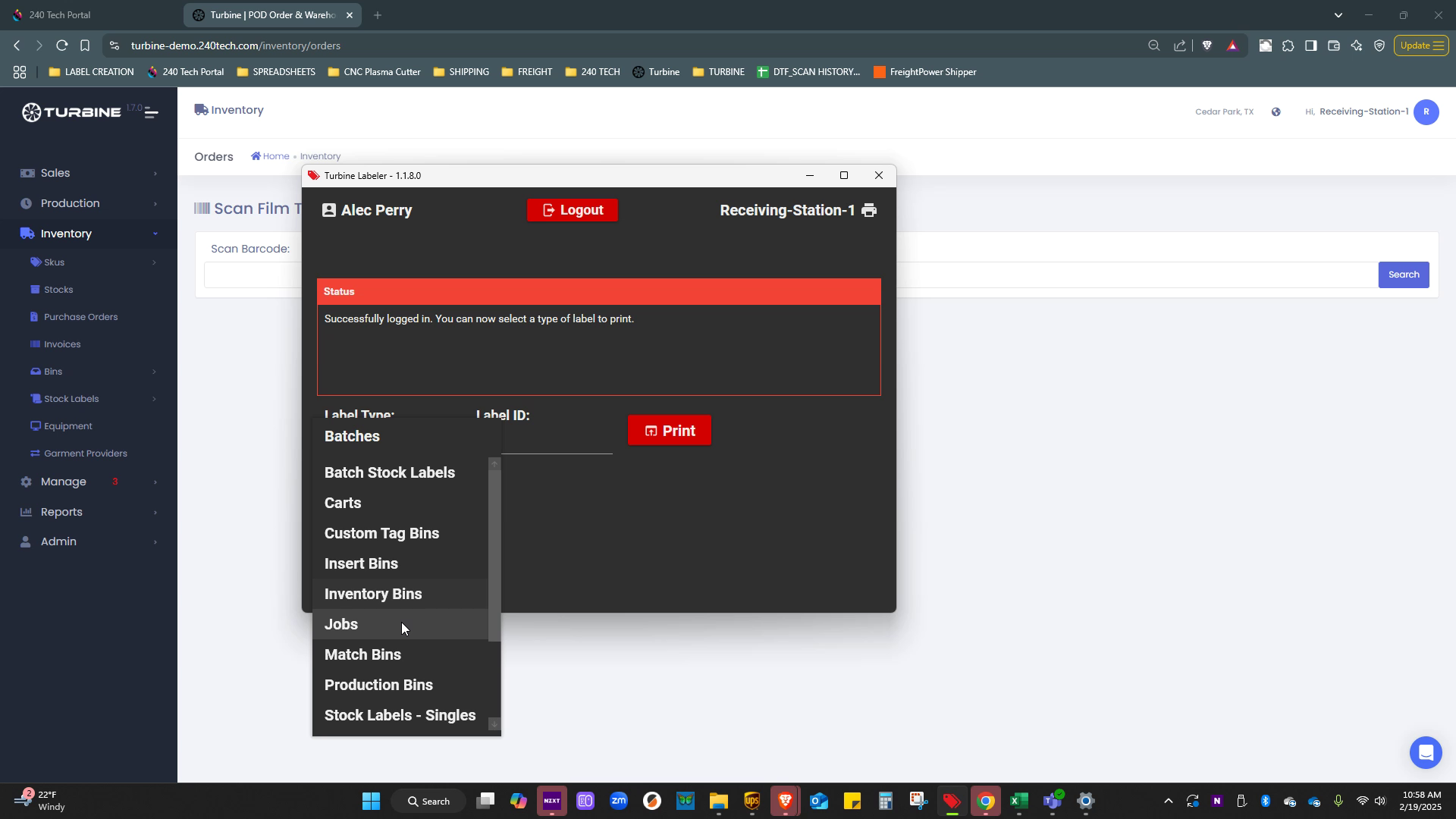
Task: Switch to the 240 Tech Portal tab
Action: pyautogui.click(x=61, y=15)
